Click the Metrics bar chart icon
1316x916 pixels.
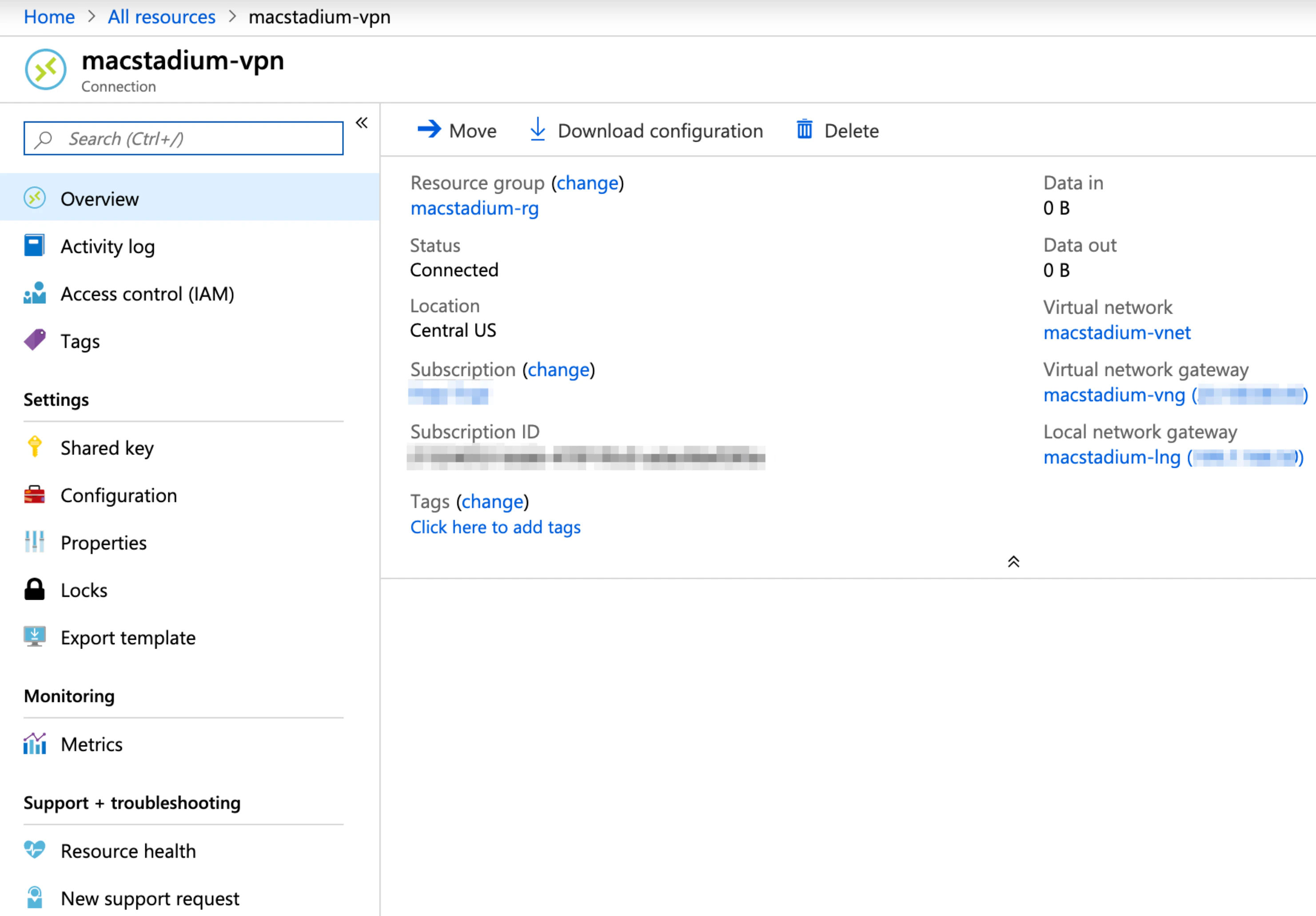[x=34, y=744]
